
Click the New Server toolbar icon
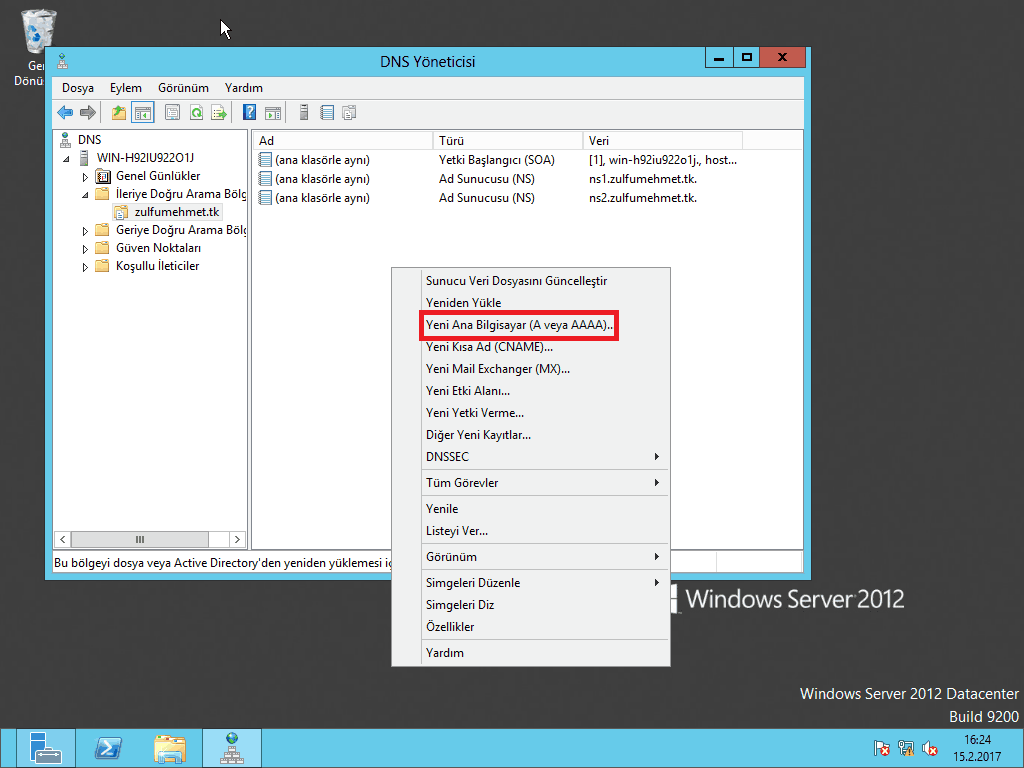(x=304, y=113)
